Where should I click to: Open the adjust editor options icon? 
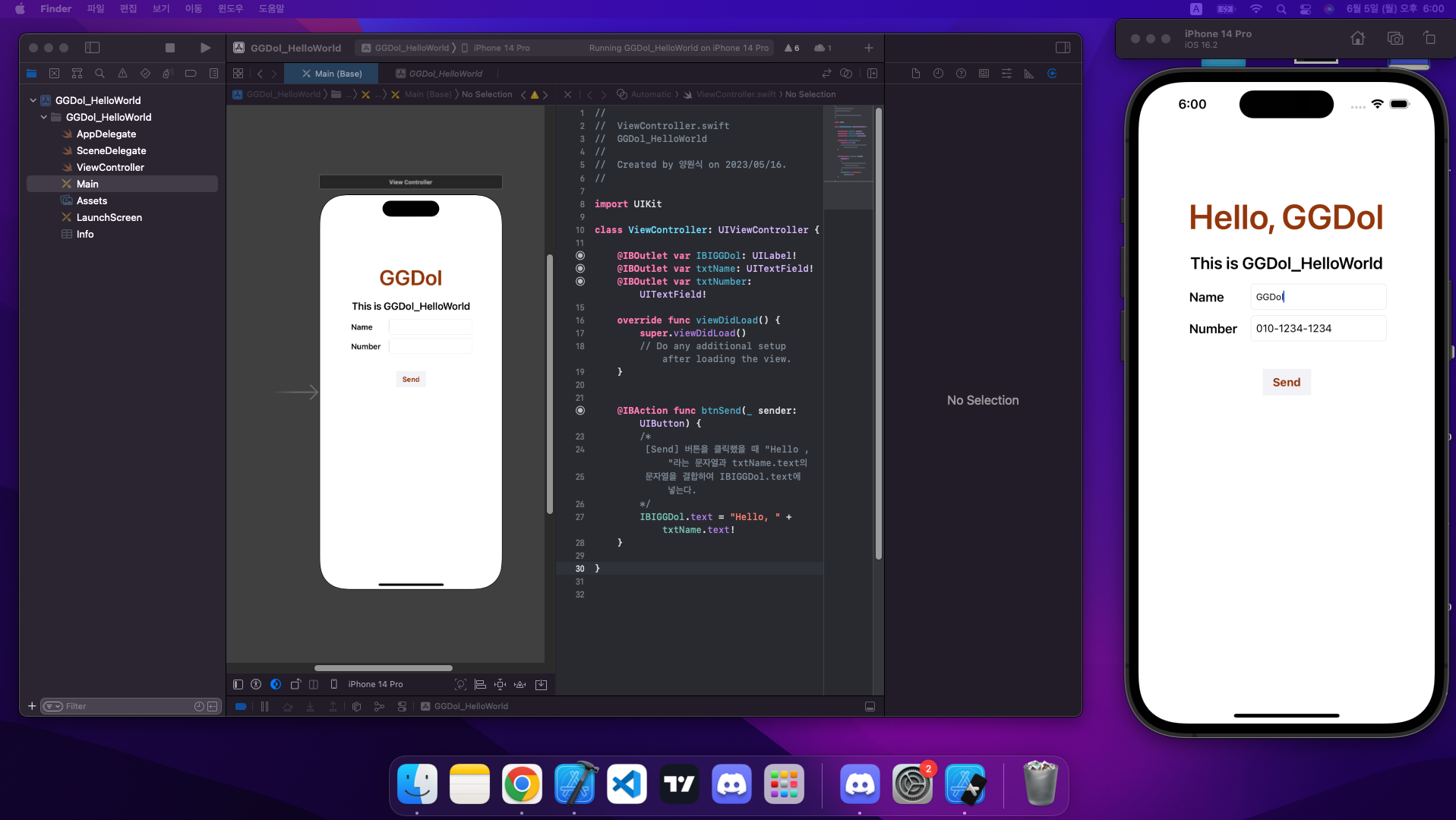coord(846,74)
